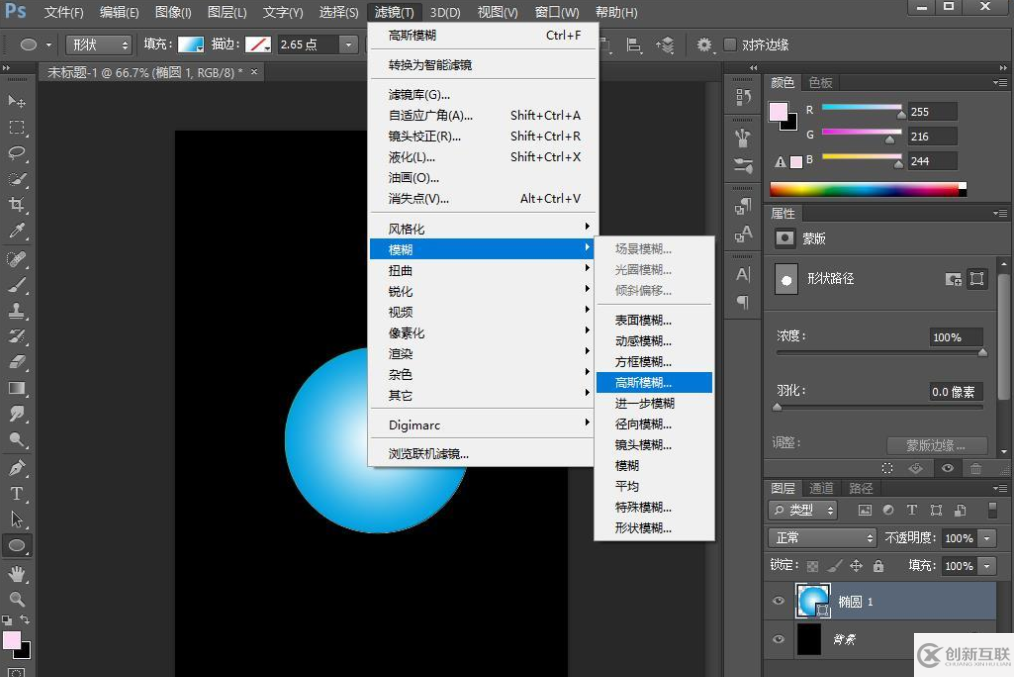The height and width of the screenshot is (677, 1014).
Task: Click 浏览联机滤镜... menu entry
Action: click(x=428, y=454)
